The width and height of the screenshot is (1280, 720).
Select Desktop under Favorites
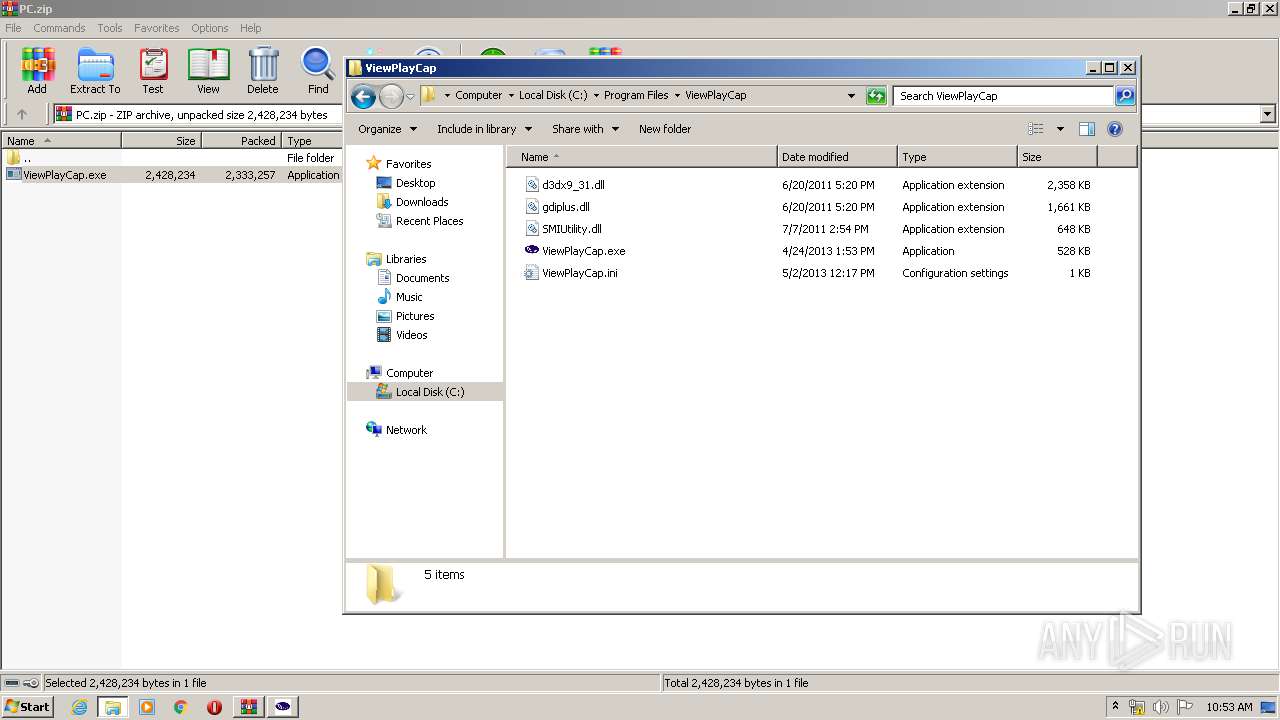click(415, 183)
